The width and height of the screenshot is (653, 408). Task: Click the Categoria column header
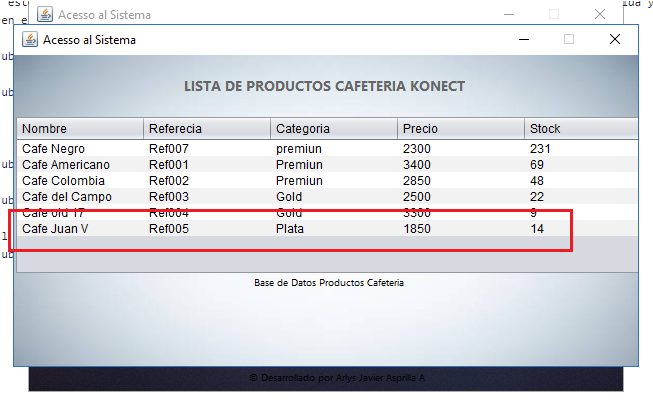coord(334,129)
